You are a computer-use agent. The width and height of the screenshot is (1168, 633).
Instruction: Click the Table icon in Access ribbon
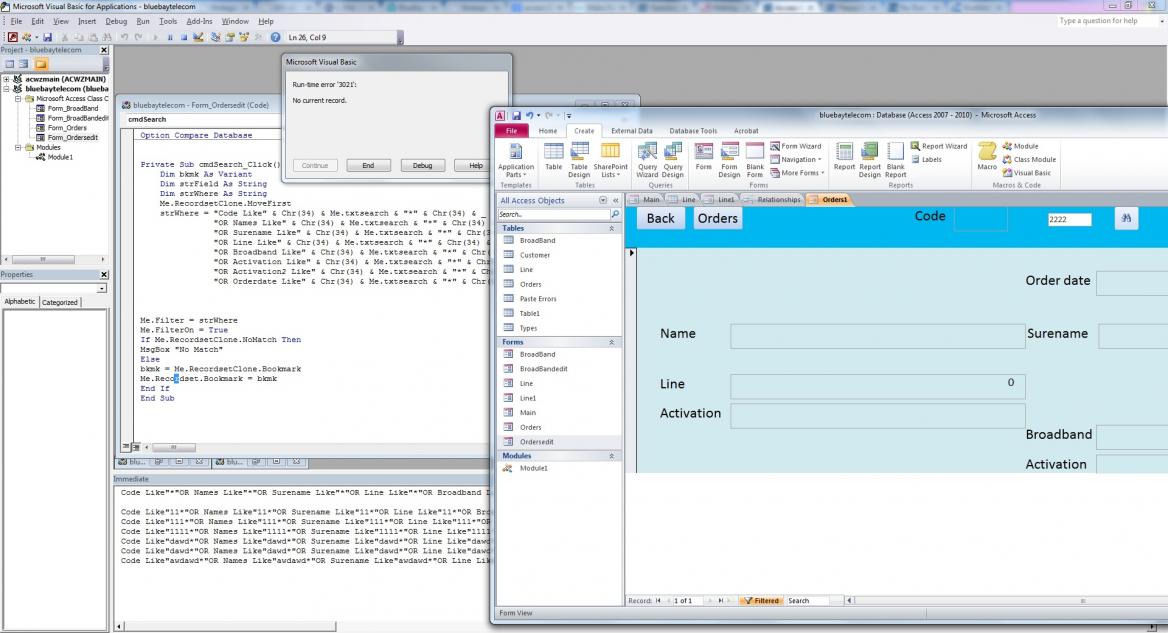tap(553, 157)
